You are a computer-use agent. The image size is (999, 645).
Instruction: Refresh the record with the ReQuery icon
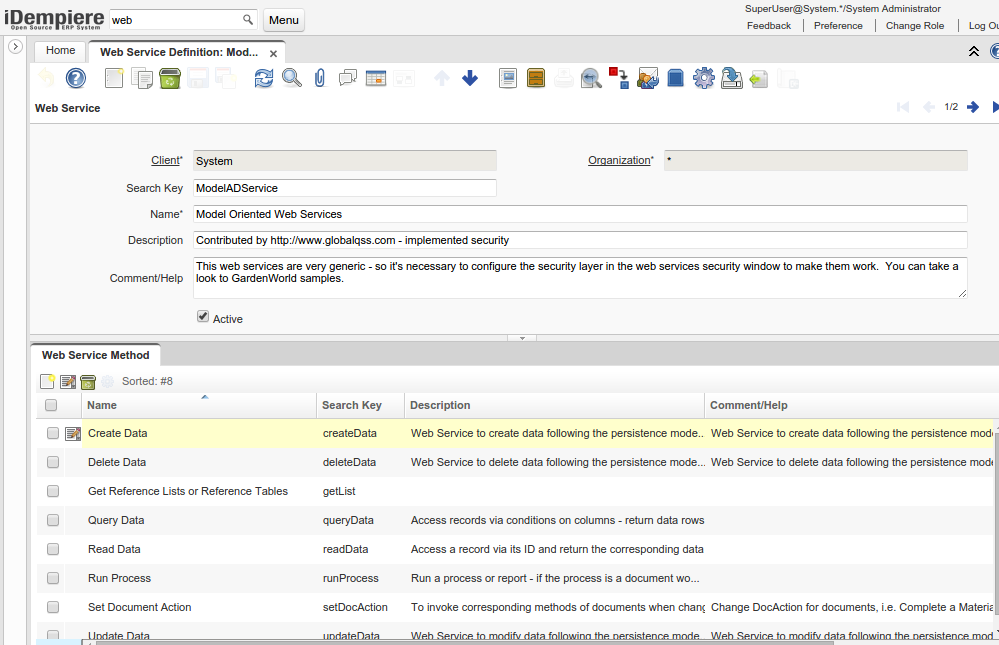263,78
